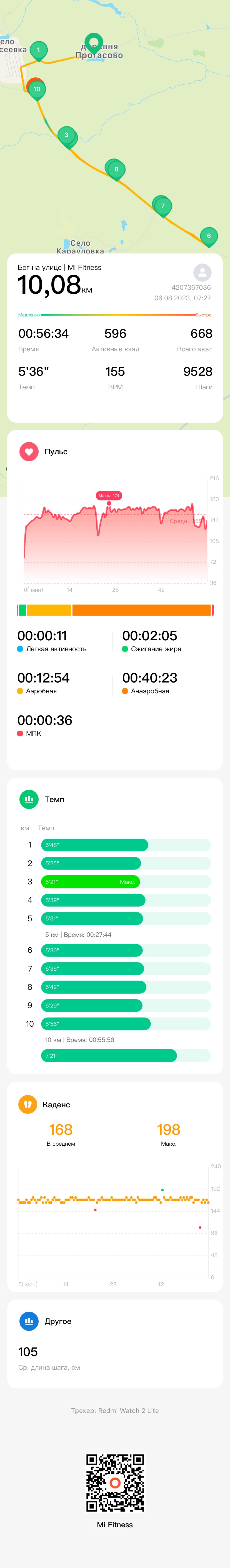Click the final 7'21" partial pace bar
The width and height of the screenshot is (230, 1568).
109,1056
